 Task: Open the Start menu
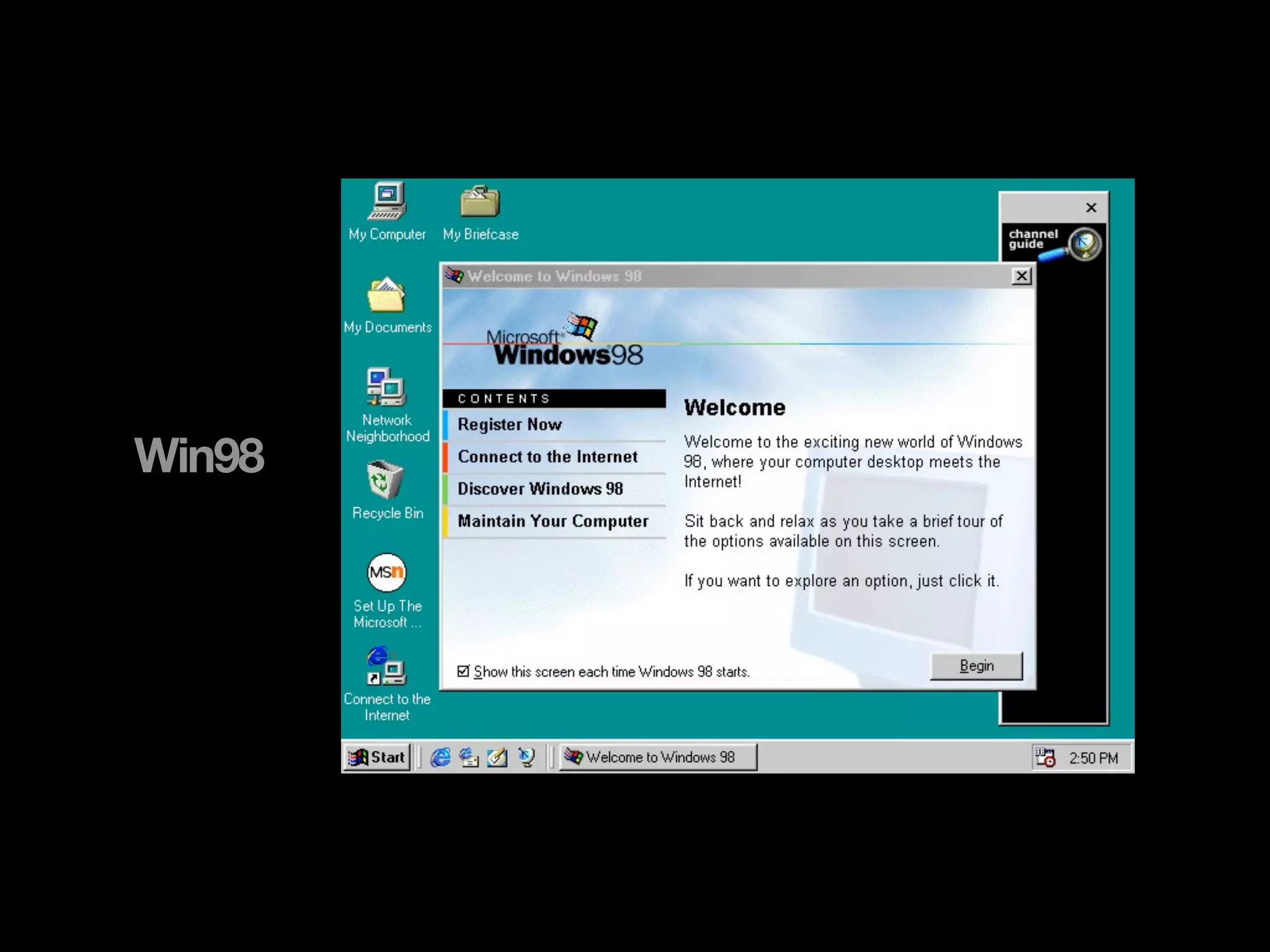(x=377, y=757)
